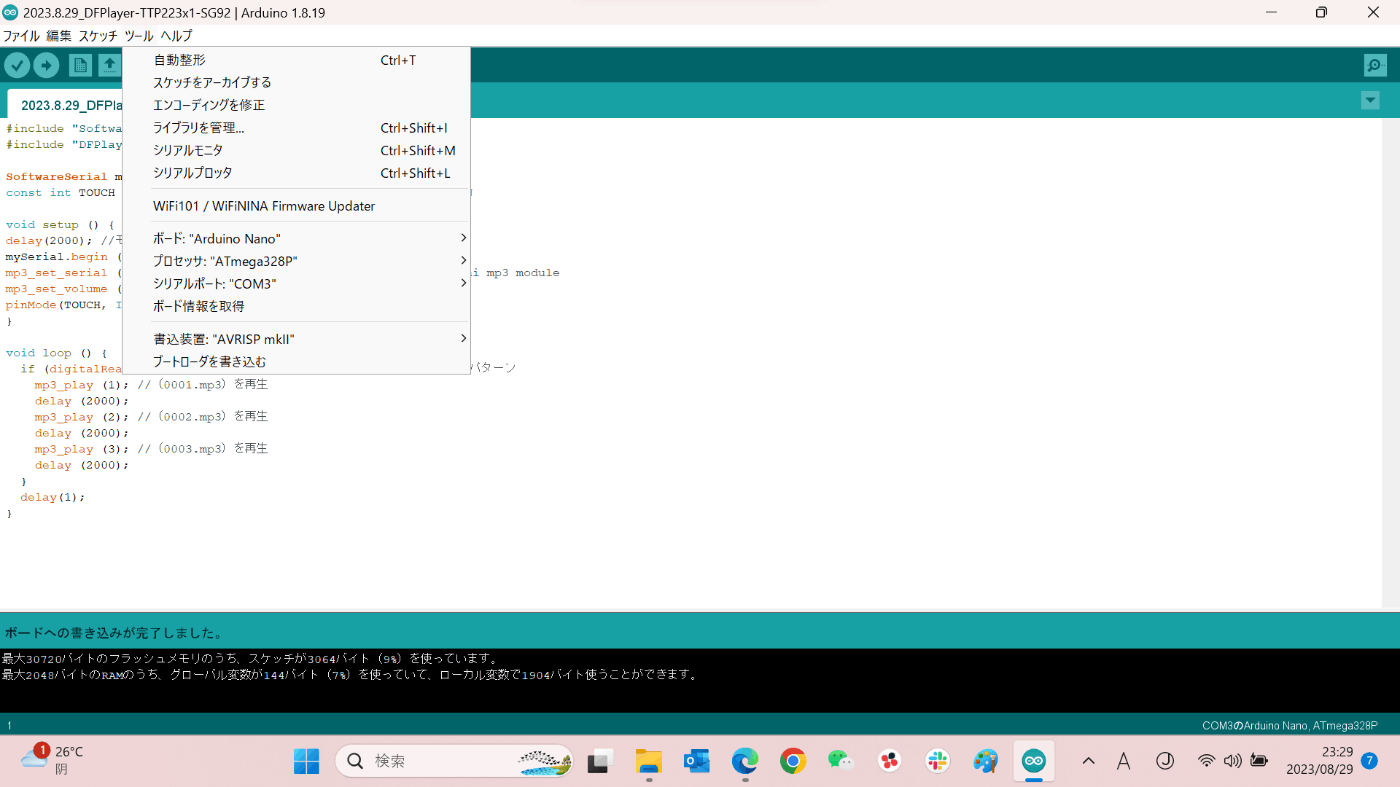This screenshot has width=1400, height=787.
Task: Open the tab options dropdown arrow
Action: (1370, 100)
